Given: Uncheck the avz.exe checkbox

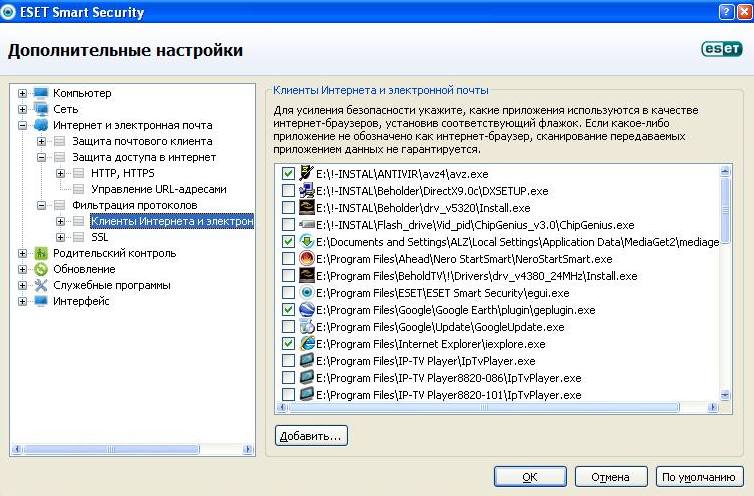Looking at the screenshot, I should [x=288, y=174].
